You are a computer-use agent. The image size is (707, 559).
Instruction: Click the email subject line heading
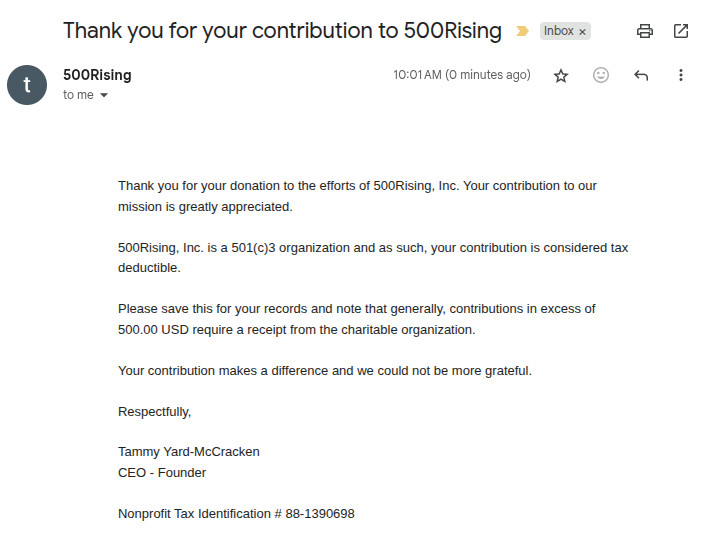click(282, 30)
